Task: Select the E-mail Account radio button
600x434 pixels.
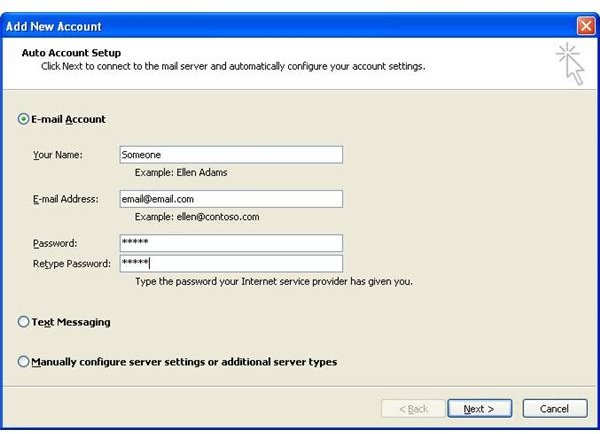Action: point(23,119)
